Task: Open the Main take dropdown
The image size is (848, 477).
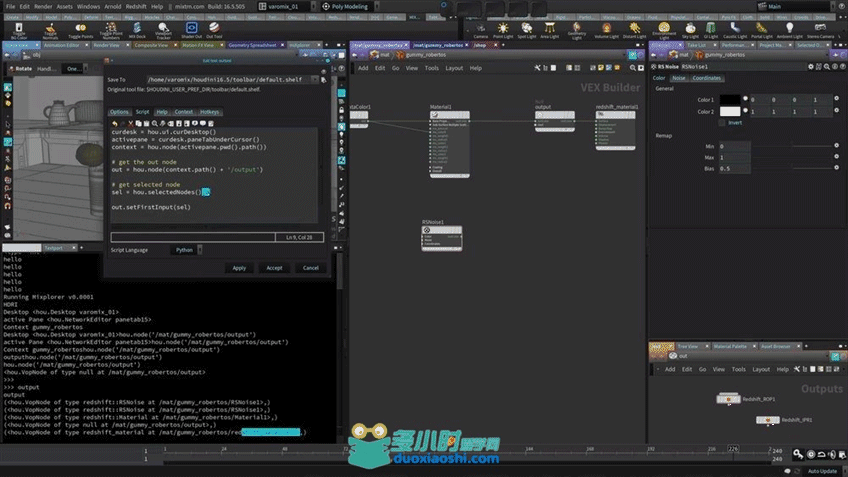Action: (x=796, y=6)
